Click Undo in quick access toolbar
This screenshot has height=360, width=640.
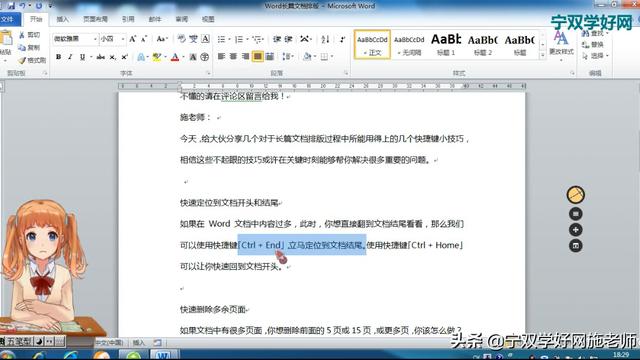pos(22,6)
